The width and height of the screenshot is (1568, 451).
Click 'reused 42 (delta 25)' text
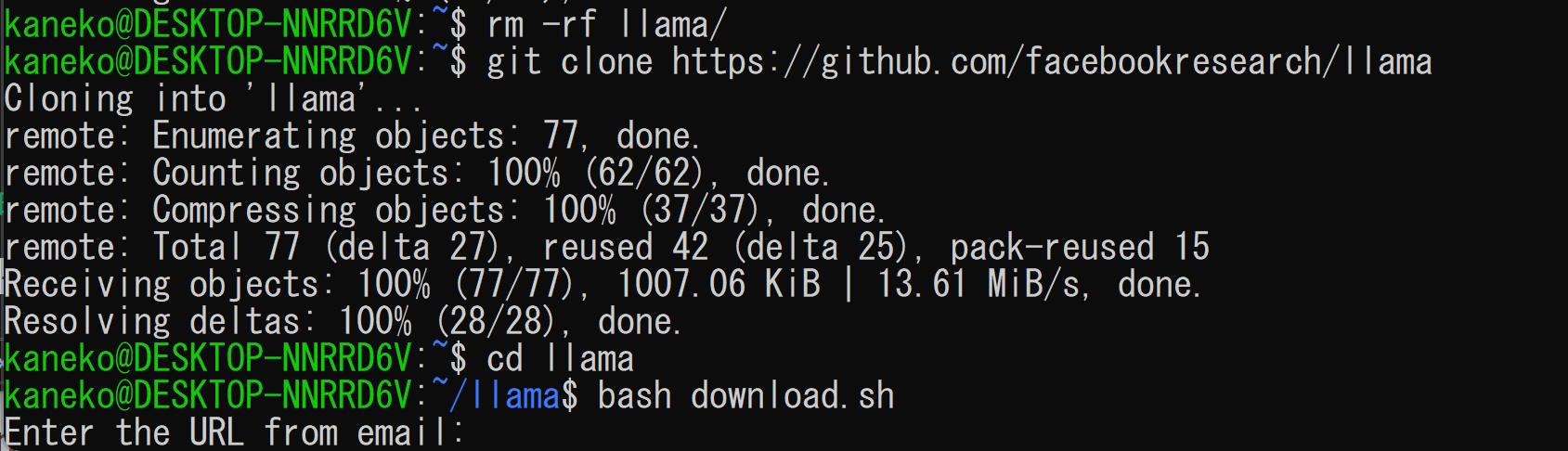pos(725,248)
